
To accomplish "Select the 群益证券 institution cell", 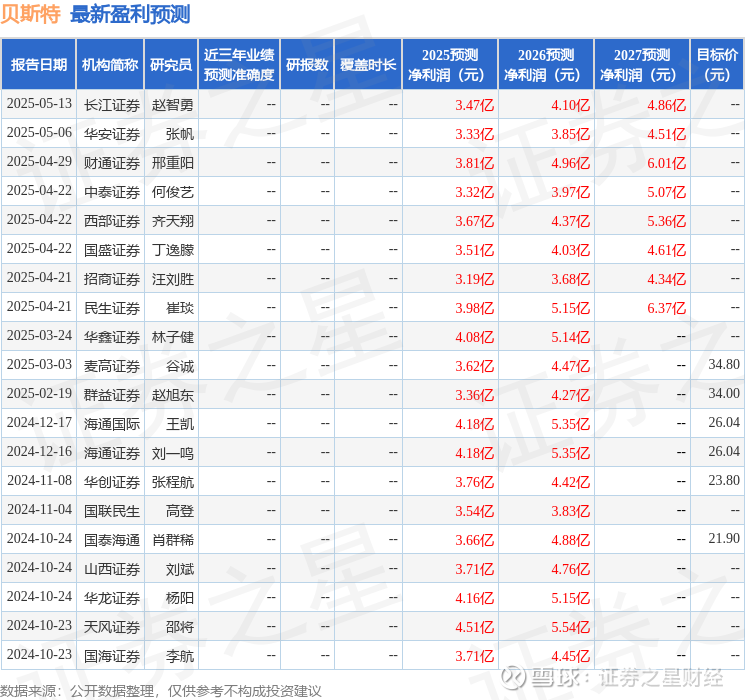I will click(112, 395).
